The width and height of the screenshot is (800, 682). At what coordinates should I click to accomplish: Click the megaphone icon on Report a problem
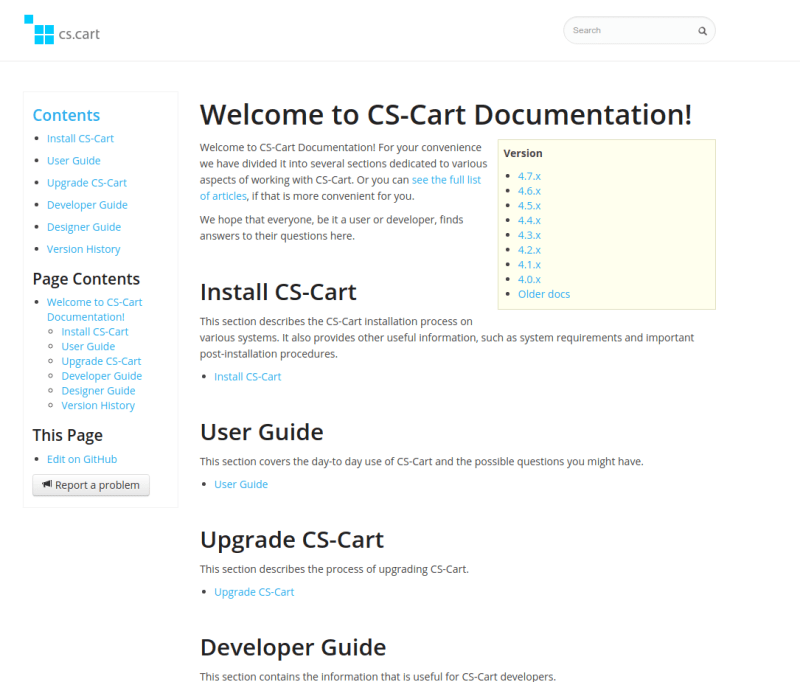[x=46, y=485]
